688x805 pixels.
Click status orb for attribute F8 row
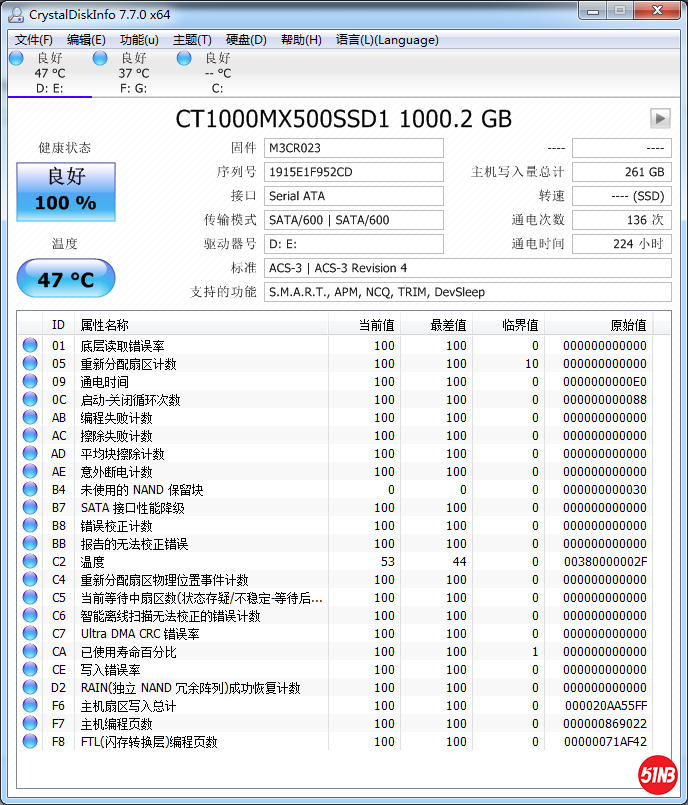point(30,742)
